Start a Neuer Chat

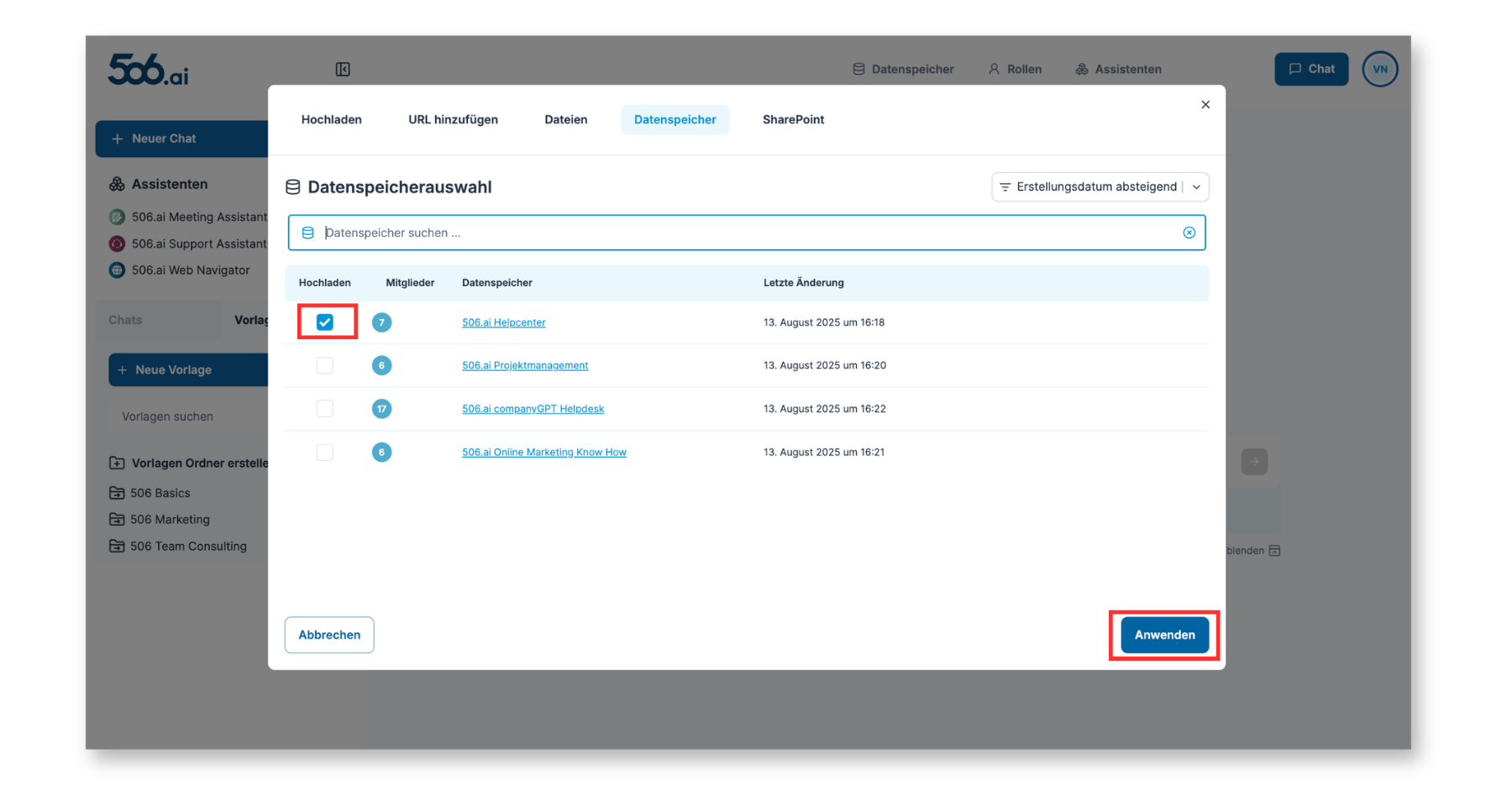click(182, 139)
